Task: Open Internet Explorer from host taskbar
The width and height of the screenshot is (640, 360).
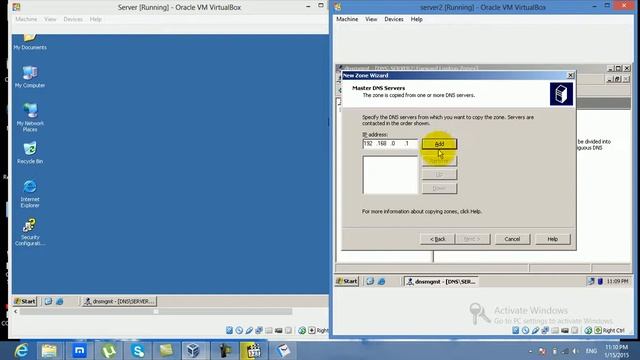Action: click(20, 351)
